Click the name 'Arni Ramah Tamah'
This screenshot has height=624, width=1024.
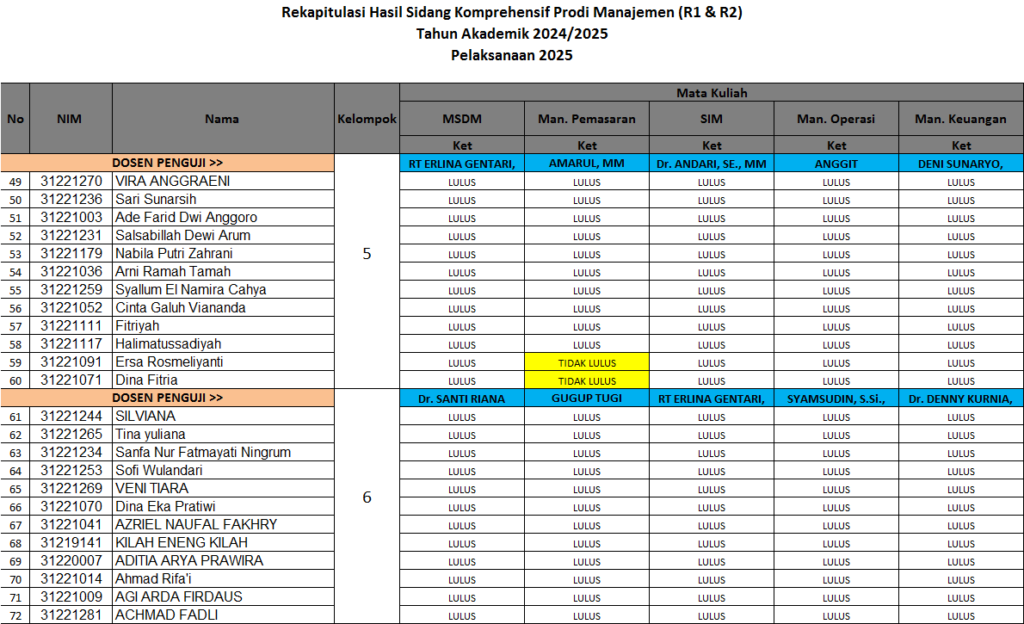click(x=173, y=272)
